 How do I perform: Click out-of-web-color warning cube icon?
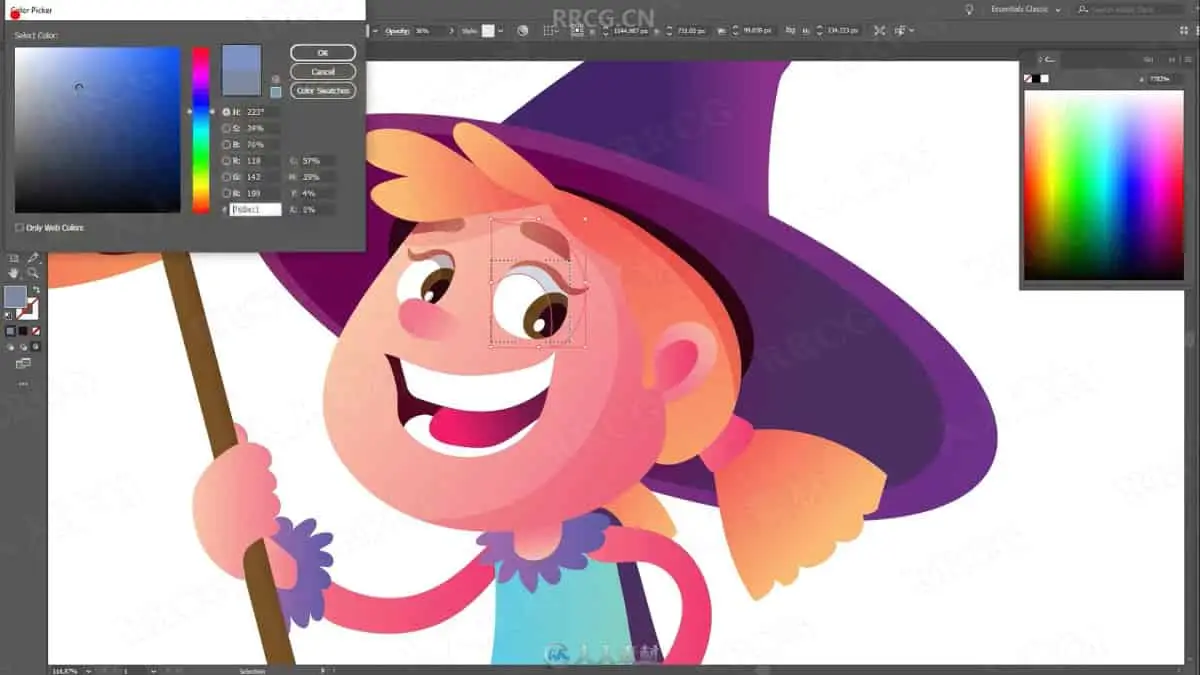click(x=276, y=79)
